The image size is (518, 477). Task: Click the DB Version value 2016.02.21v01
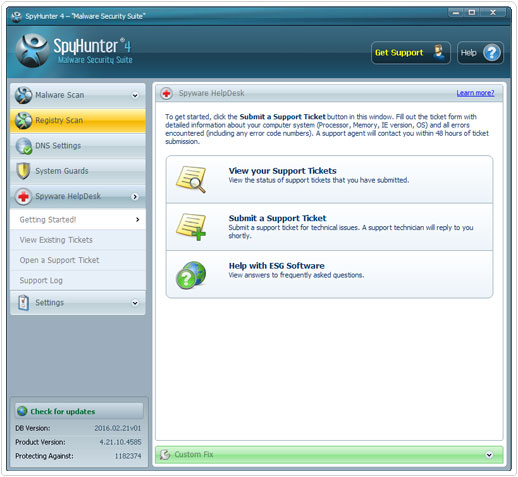117,428
